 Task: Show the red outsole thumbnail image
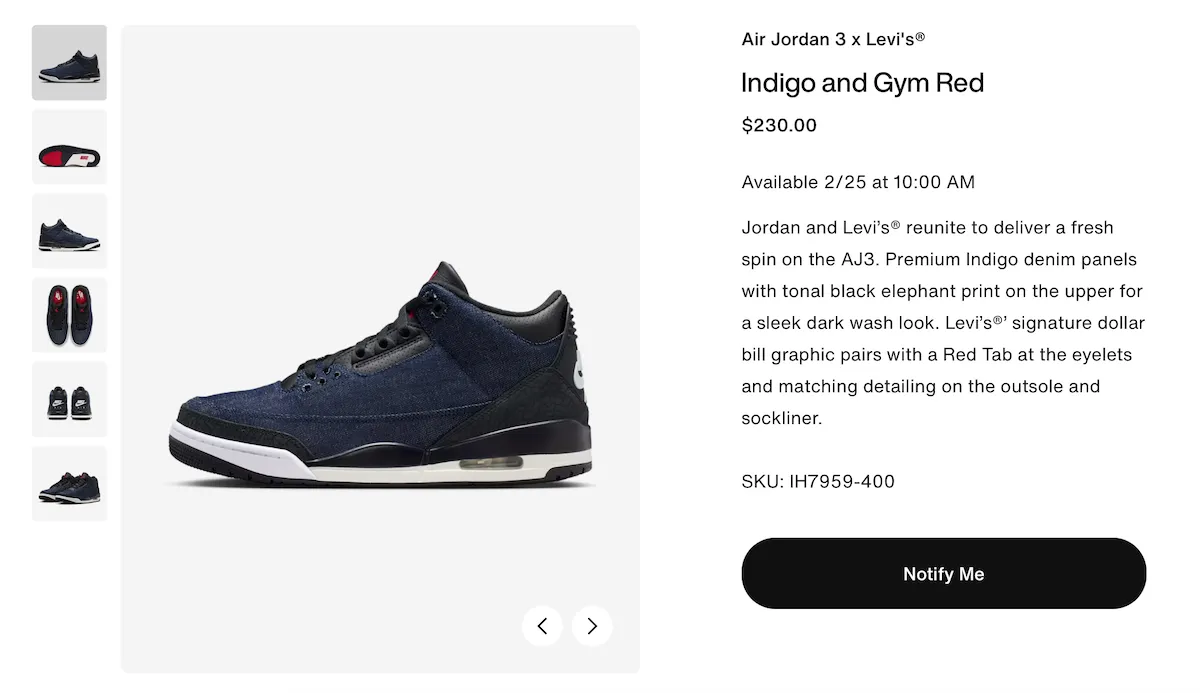click(x=69, y=147)
